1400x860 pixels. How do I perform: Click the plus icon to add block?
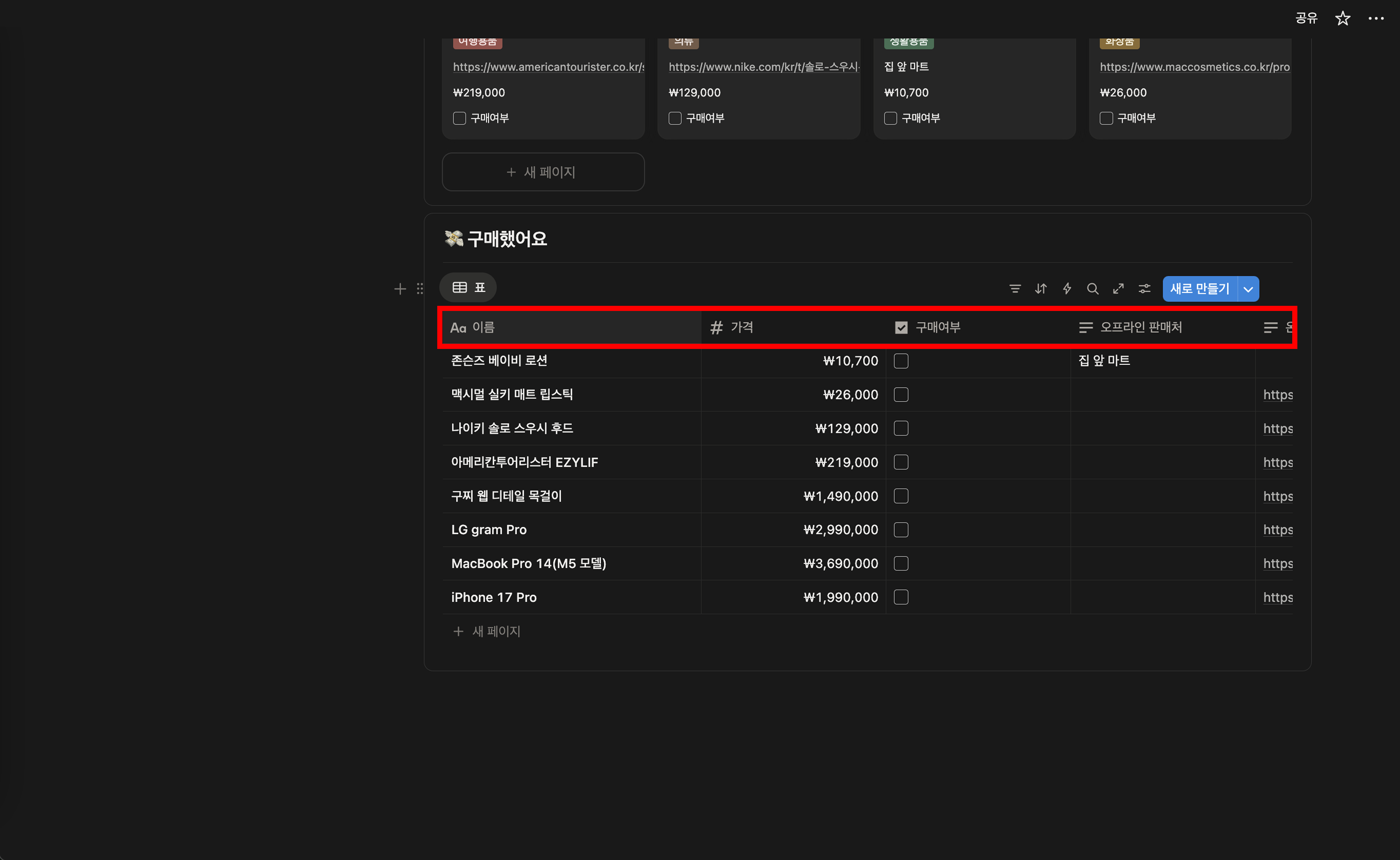click(x=400, y=289)
